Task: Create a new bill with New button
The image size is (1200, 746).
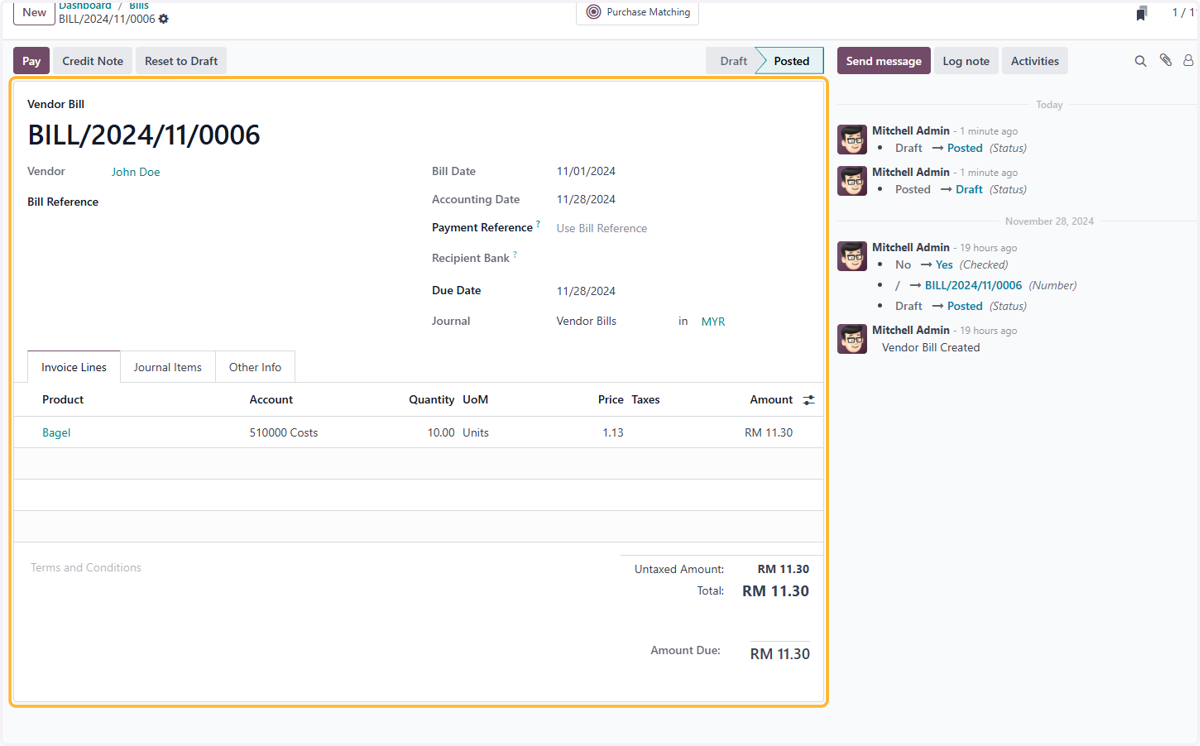Action: pos(34,12)
